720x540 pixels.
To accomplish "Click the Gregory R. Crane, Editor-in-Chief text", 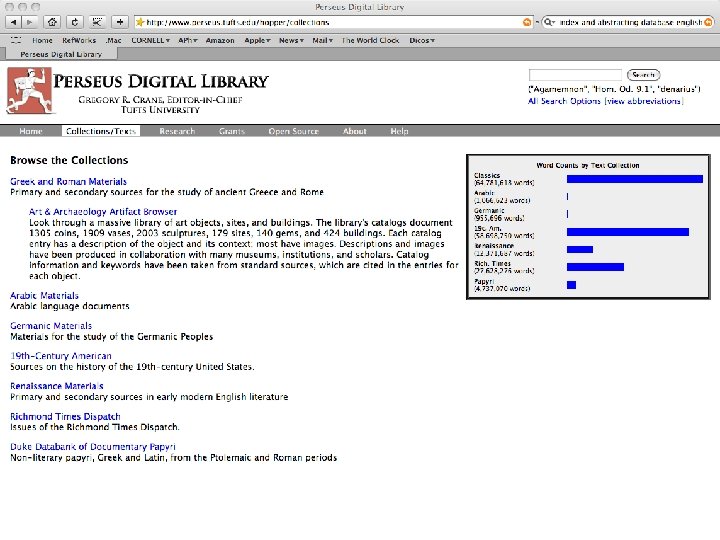I will 160,100.
